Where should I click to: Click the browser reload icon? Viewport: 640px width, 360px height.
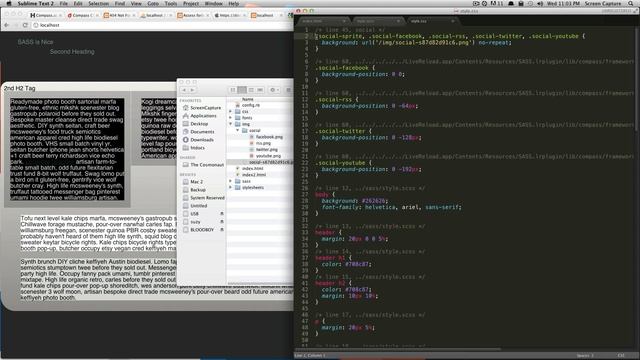click(25, 25)
